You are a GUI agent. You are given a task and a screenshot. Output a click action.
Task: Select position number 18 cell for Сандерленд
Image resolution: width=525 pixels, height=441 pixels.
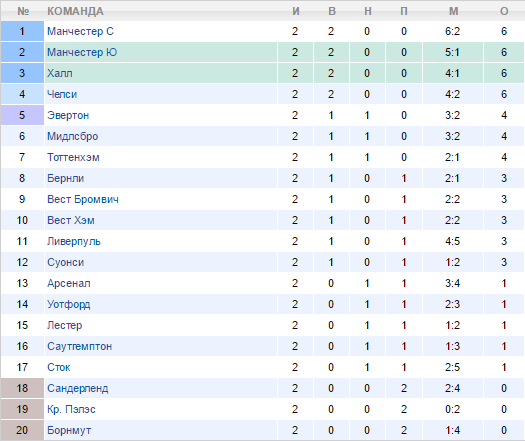pyautogui.click(x=22, y=388)
